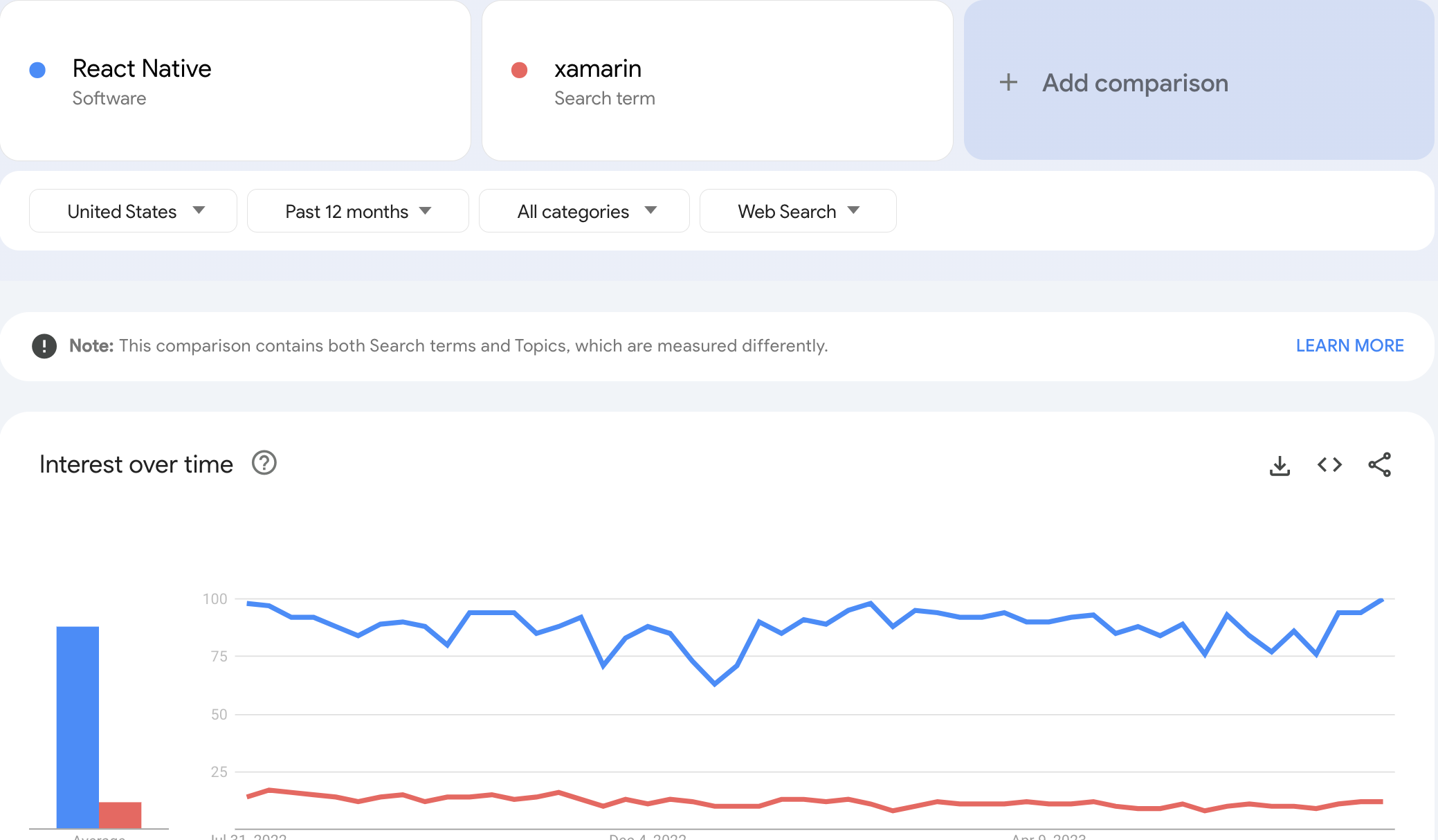Click the plus icon for Add comparison
This screenshot has height=840, width=1438.
point(1008,82)
